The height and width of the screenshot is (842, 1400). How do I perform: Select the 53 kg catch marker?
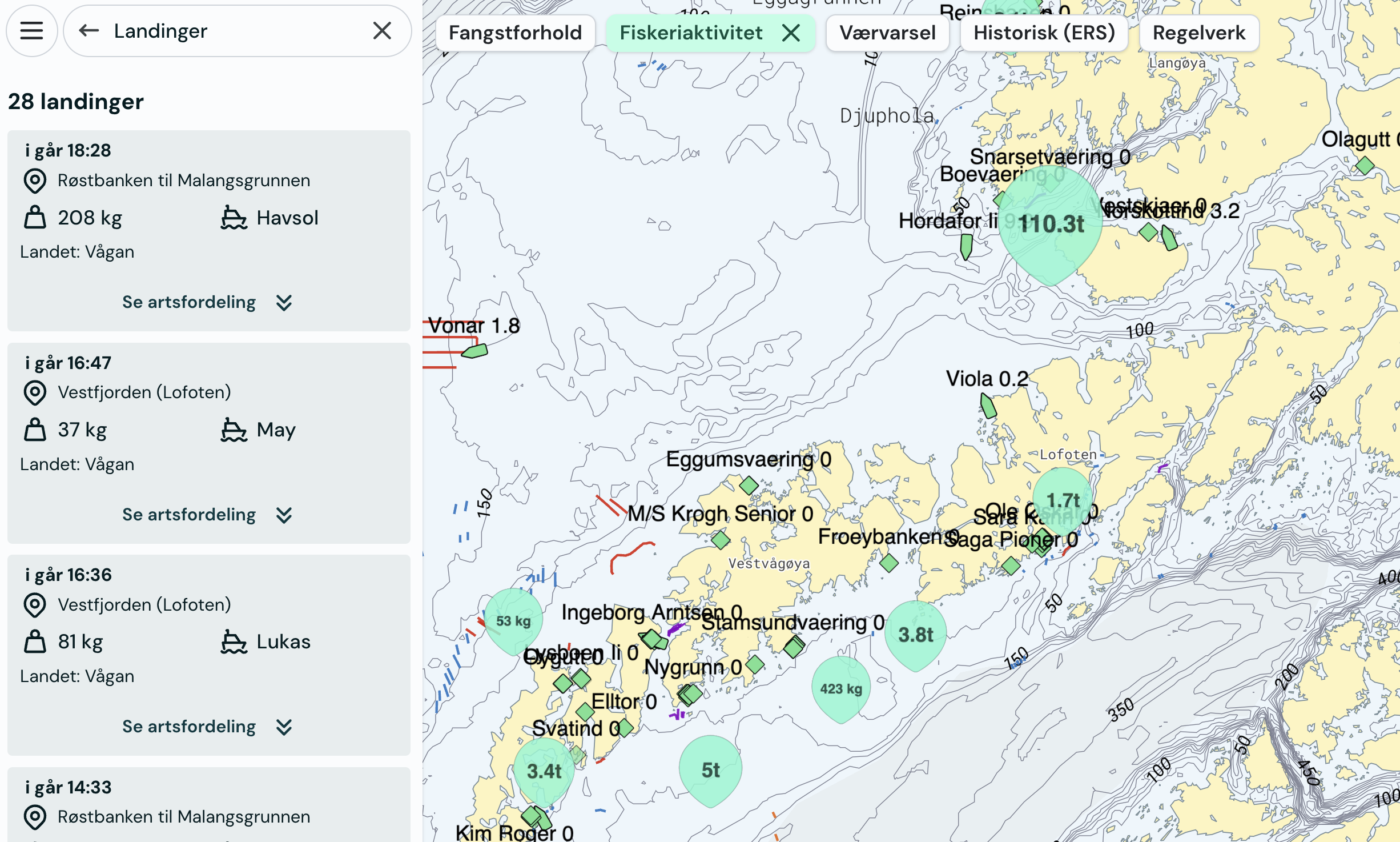513,620
